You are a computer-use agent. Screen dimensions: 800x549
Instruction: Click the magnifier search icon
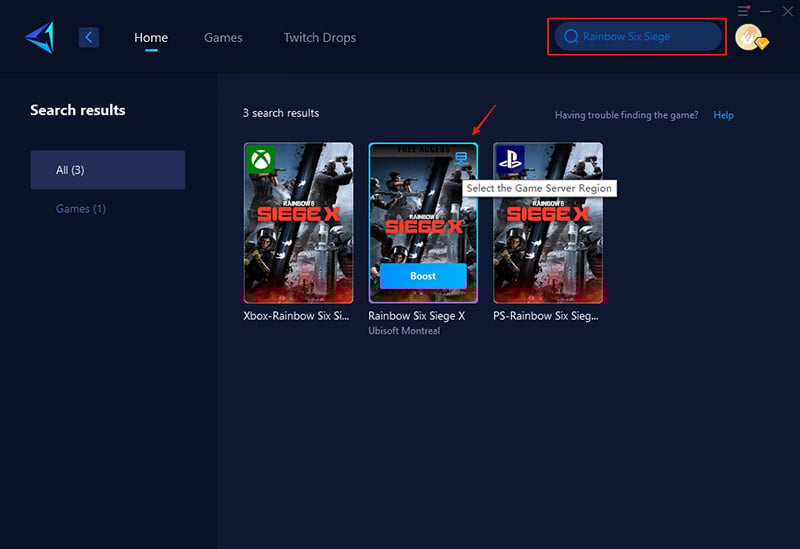click(x=571, y=36)
